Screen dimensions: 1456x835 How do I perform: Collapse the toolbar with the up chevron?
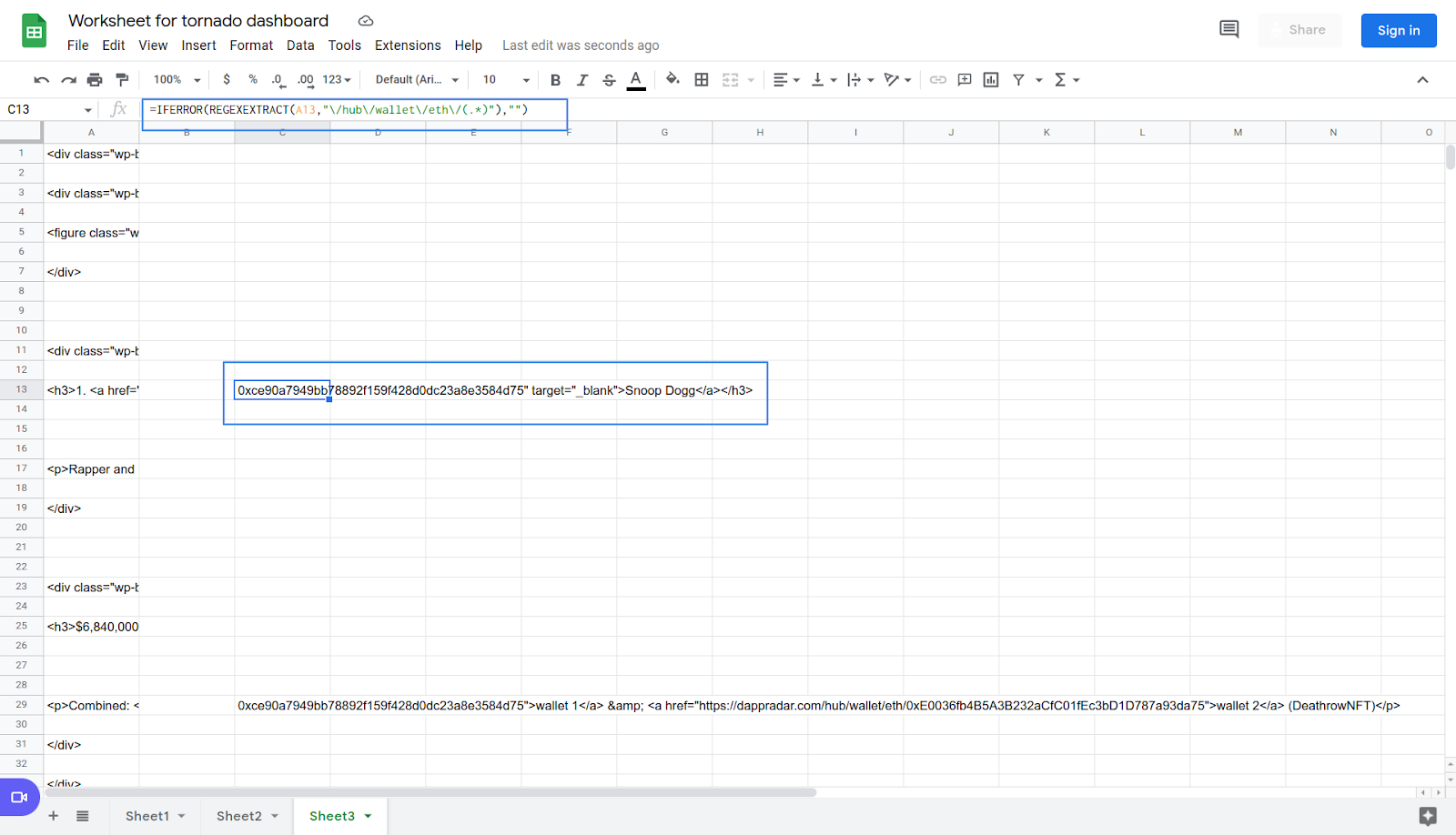coord(1422,80)
